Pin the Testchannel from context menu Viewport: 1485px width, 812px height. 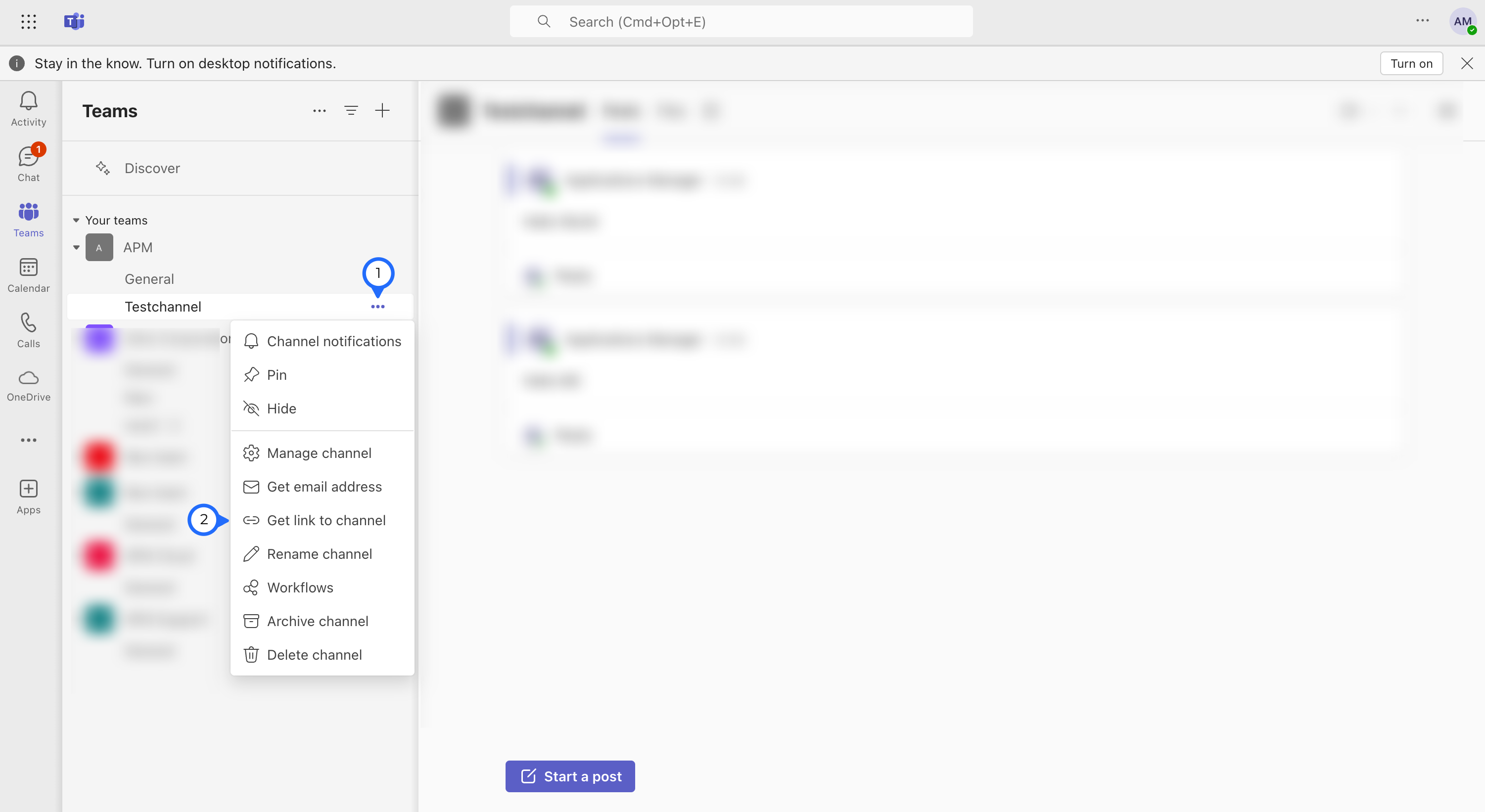click(x=277, y=375)
